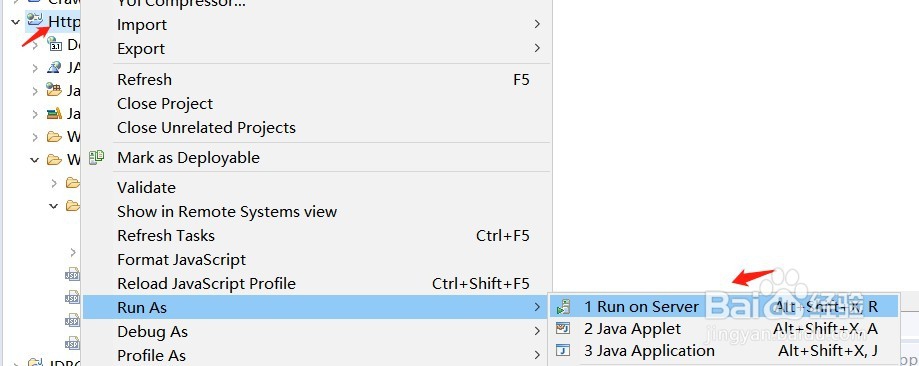Click the Mark as Deployable icon

click(96, 157)
